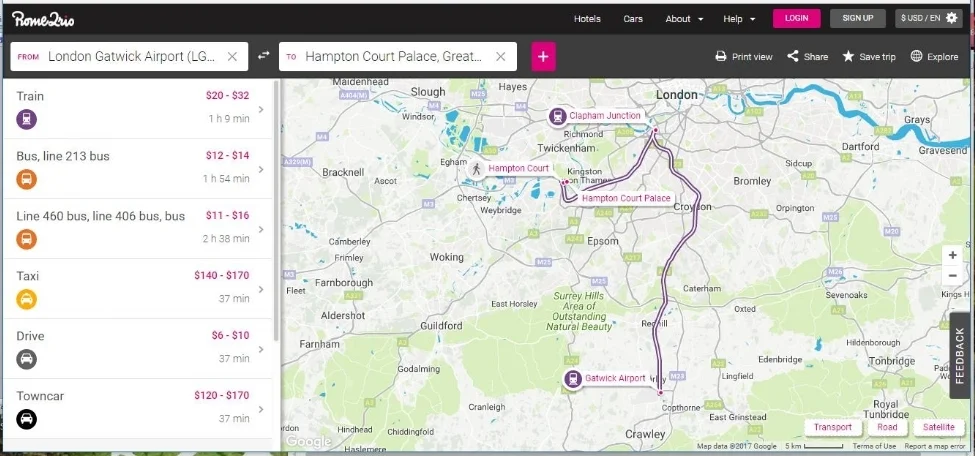
Task: Expand Taxi route chevron
Action: (261, 289)
